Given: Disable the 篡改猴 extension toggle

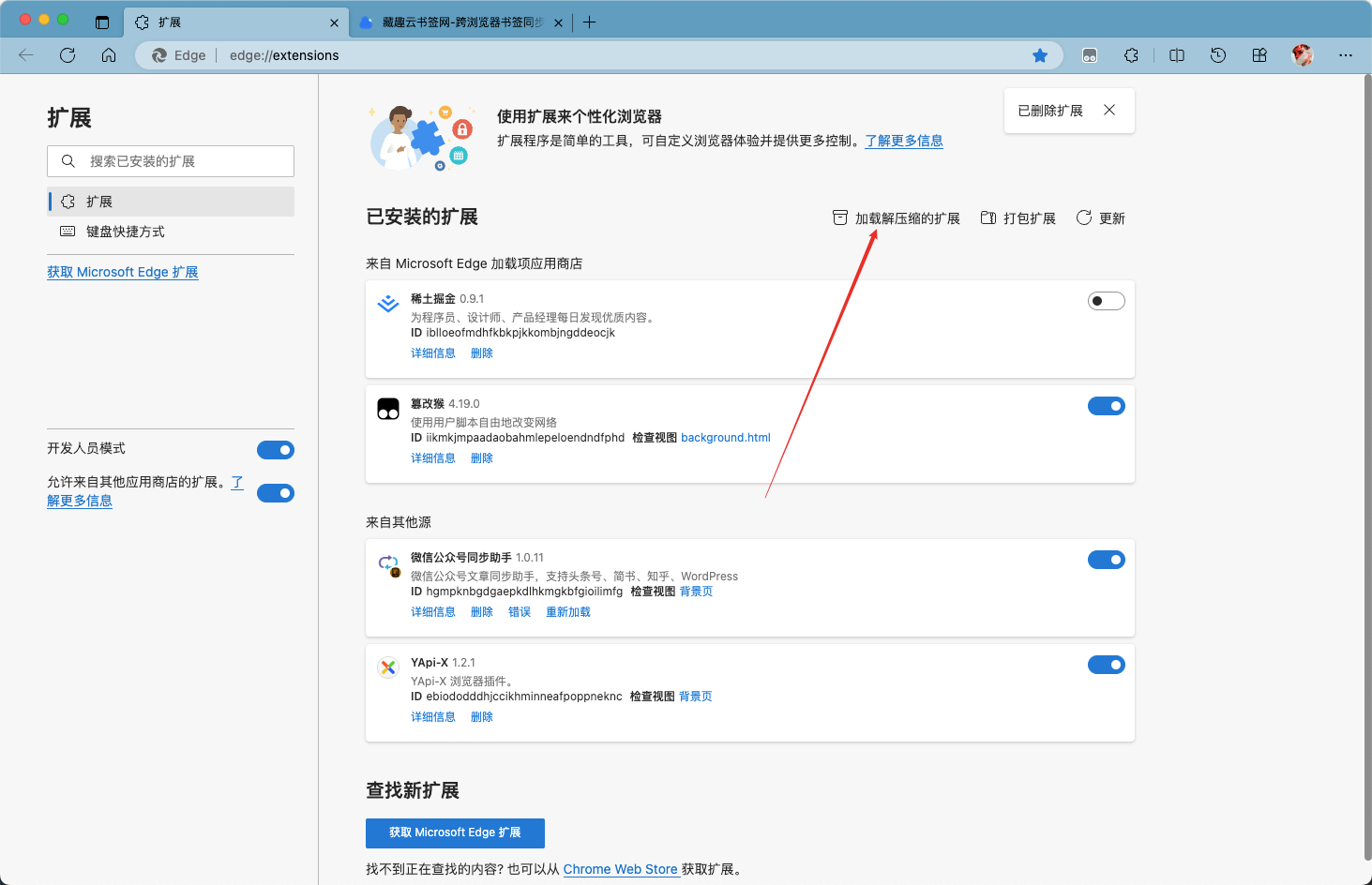Looking at the screenshot, I should (x=1106, y=406).
